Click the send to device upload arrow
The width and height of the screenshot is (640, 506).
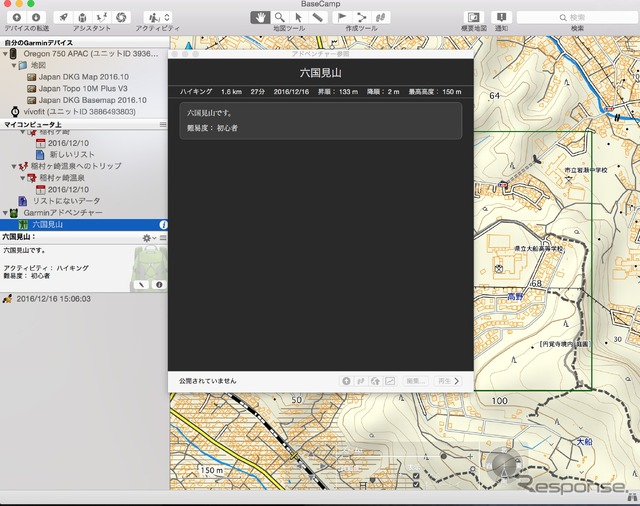[17, 17]
